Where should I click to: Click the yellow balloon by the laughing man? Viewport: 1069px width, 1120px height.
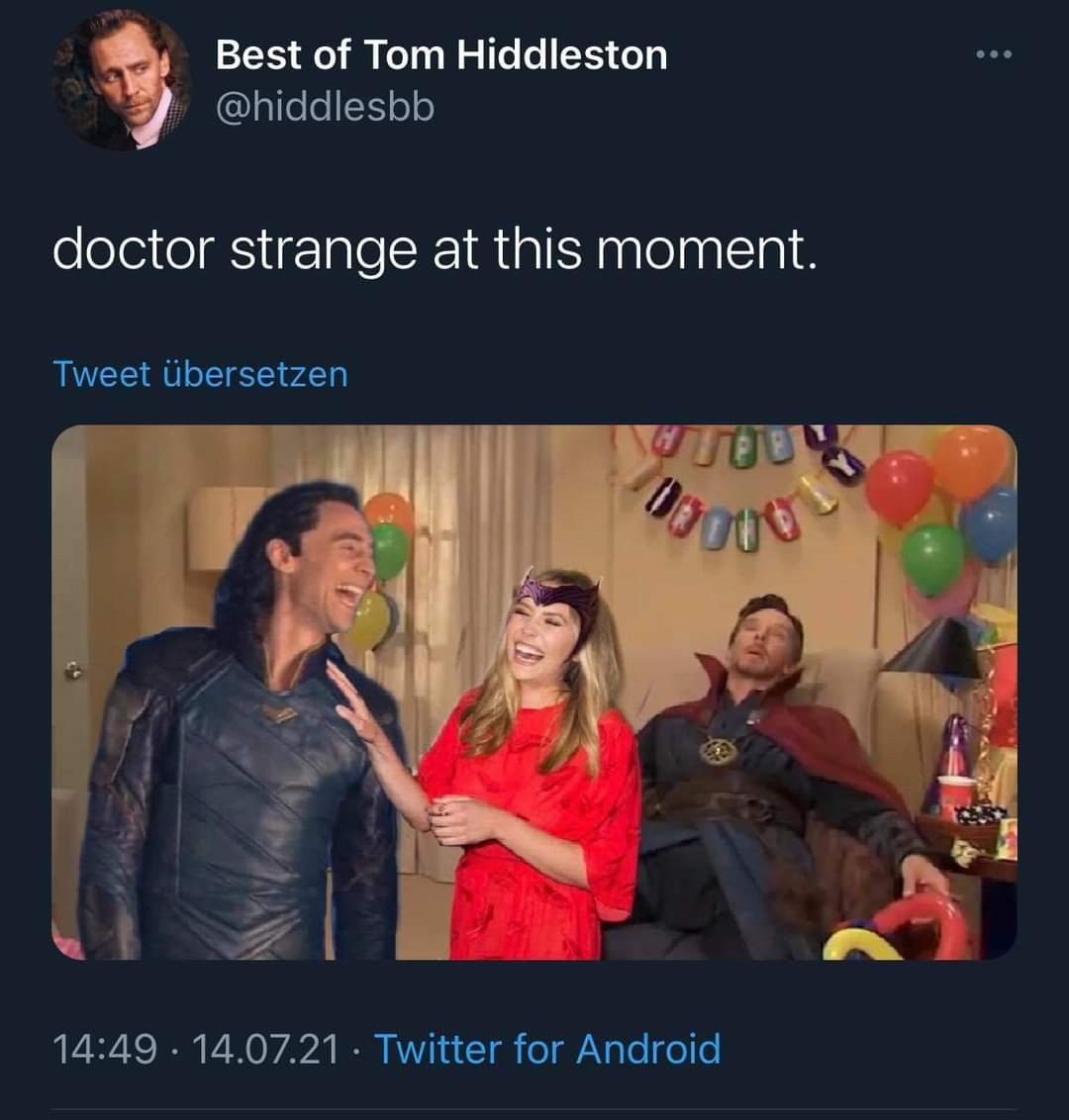(x=370, y=619)
